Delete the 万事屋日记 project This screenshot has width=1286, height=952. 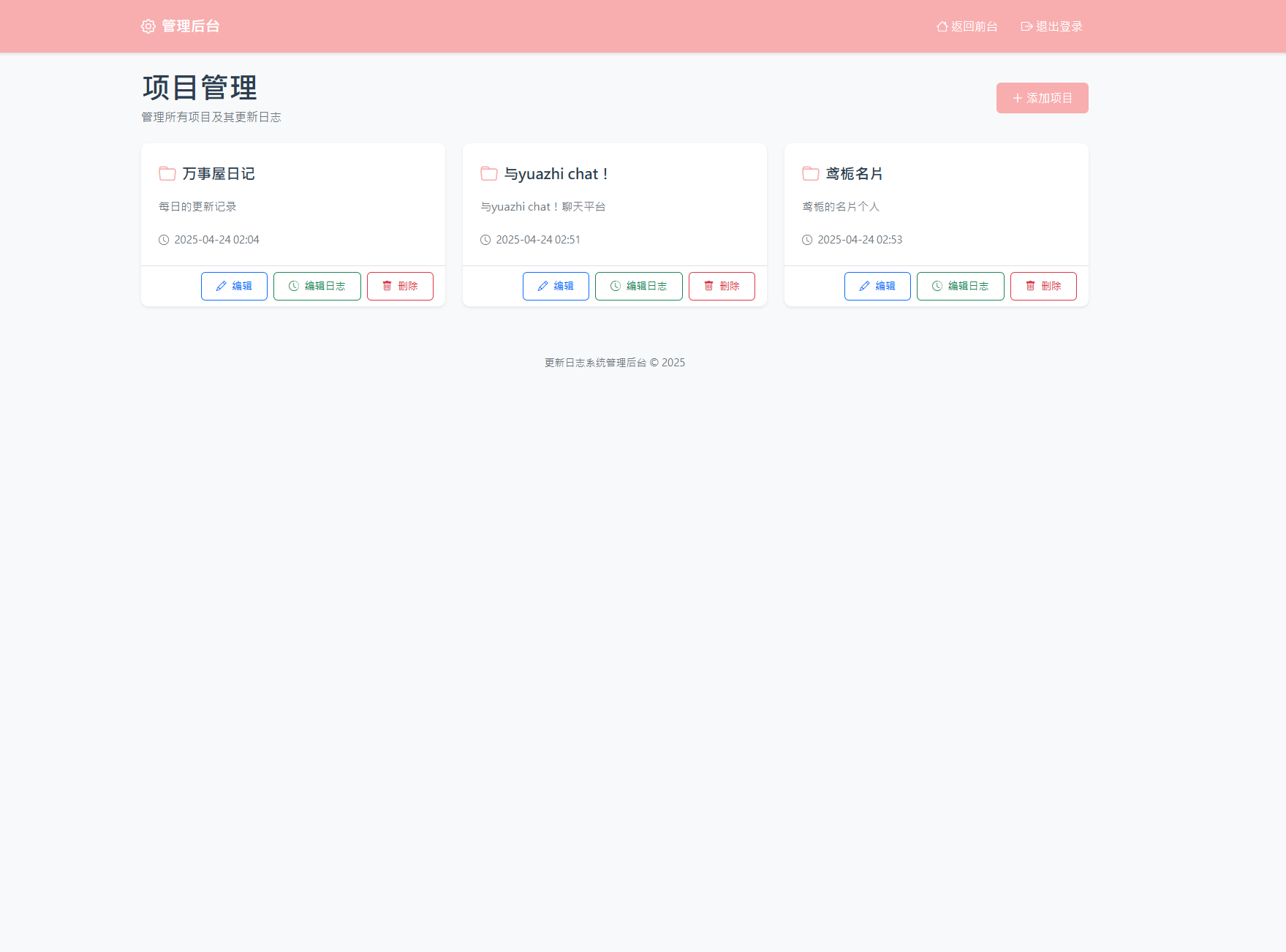point(400,286)
